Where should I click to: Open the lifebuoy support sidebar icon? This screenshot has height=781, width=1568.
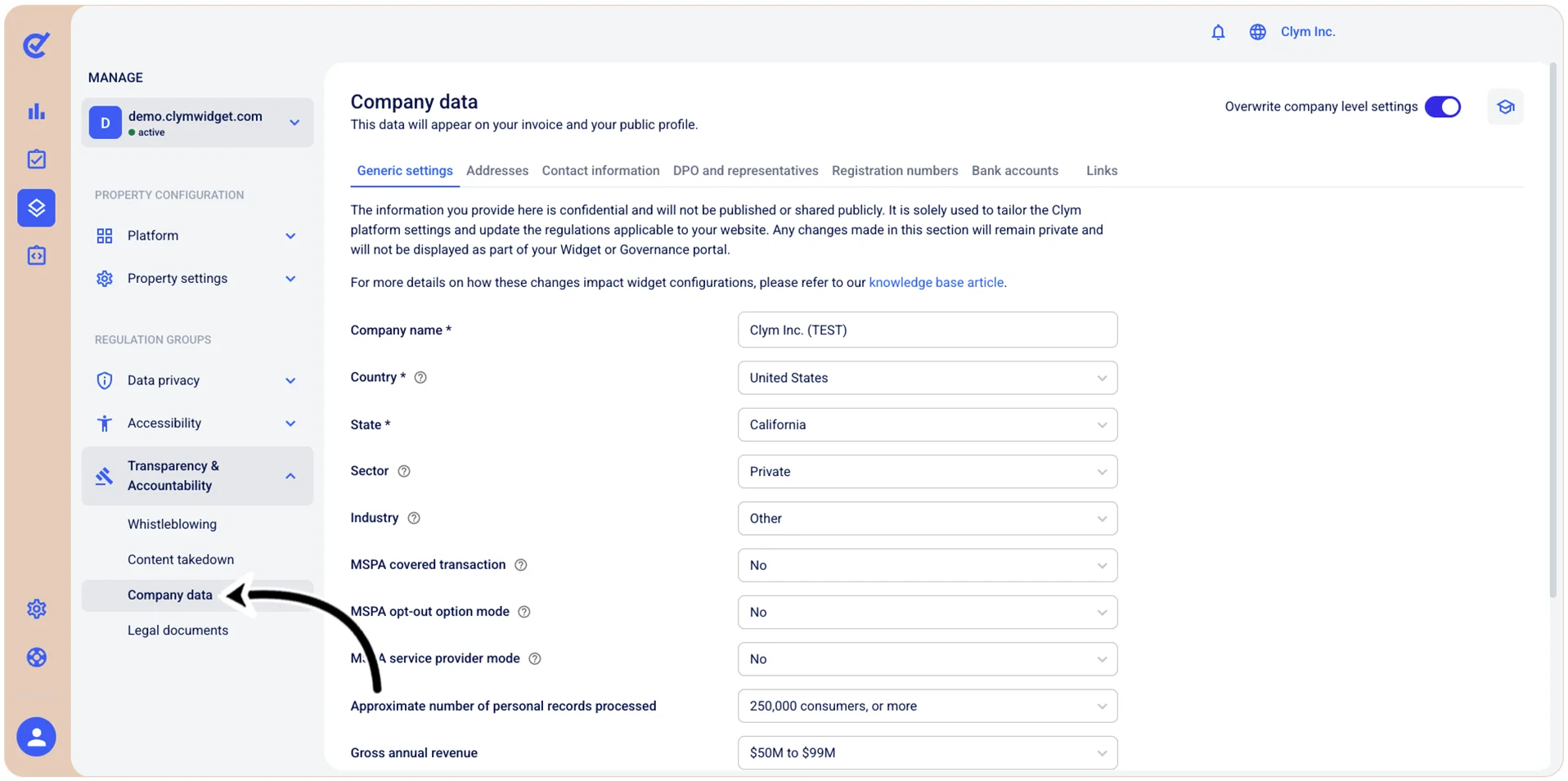(x=36, y=657)
